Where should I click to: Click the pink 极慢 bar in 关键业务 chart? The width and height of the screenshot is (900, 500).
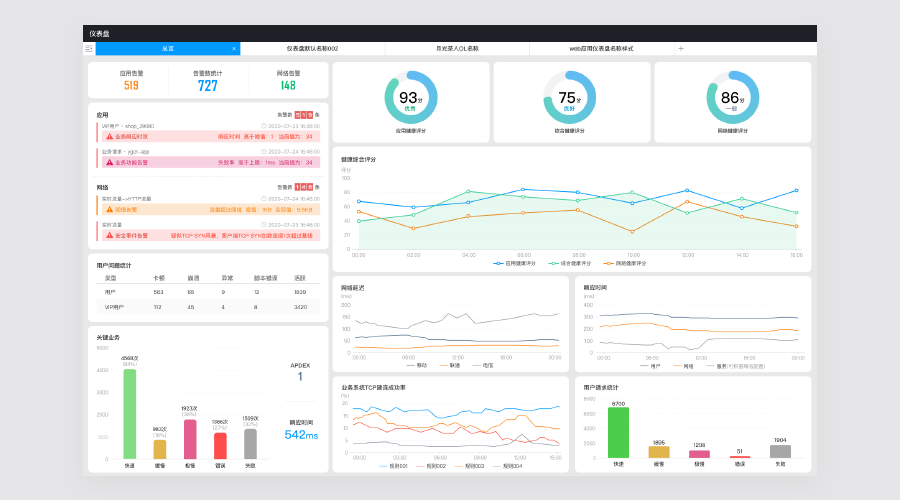pyautogui.click(x=190, y=438)
